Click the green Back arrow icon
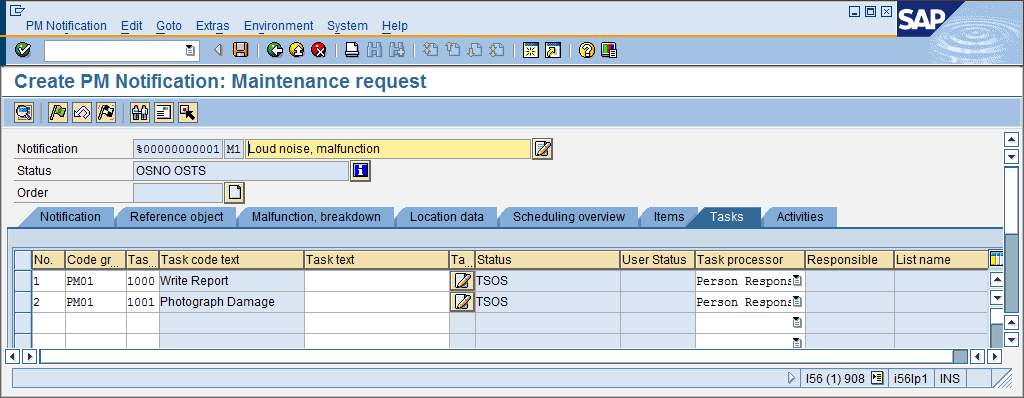The height and width of the screenshot is (398, 1024). tap(275, 50)
